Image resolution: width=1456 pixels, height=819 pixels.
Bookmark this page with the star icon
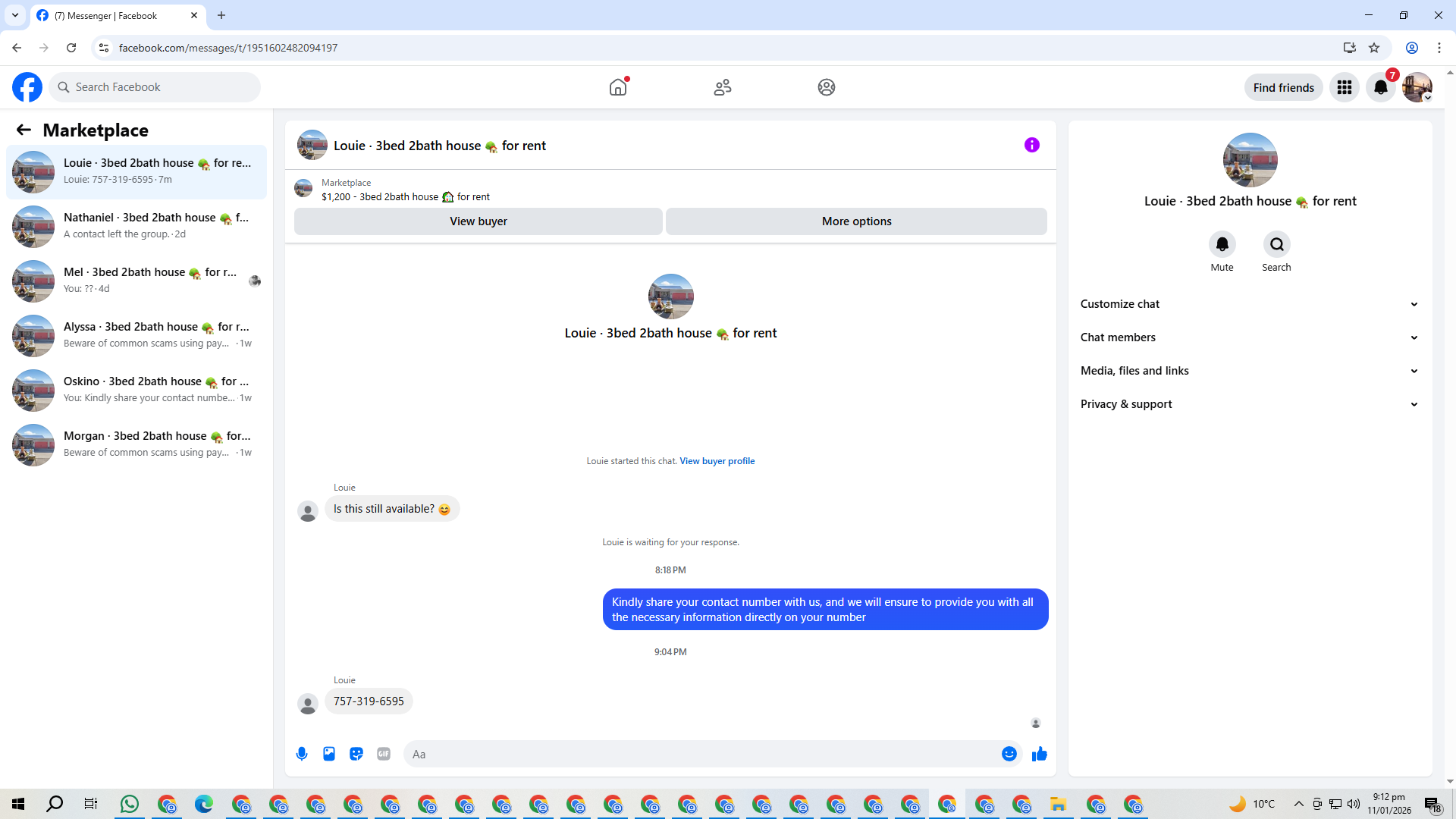(1374, 48)
